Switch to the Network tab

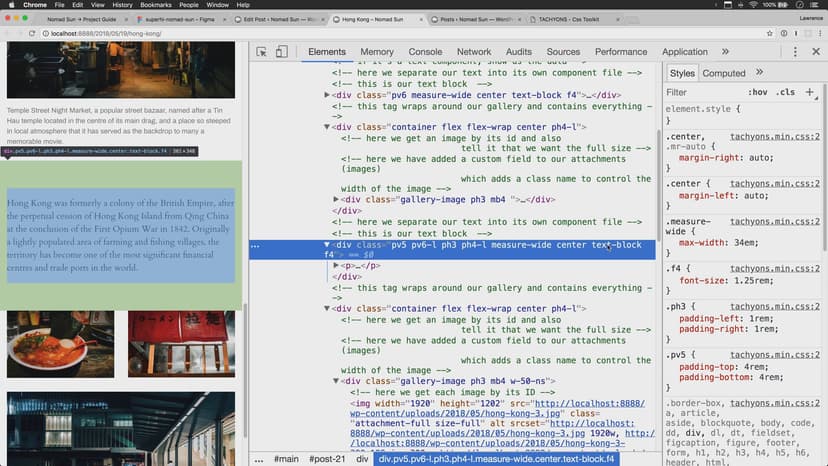click(x=473, y=52)
